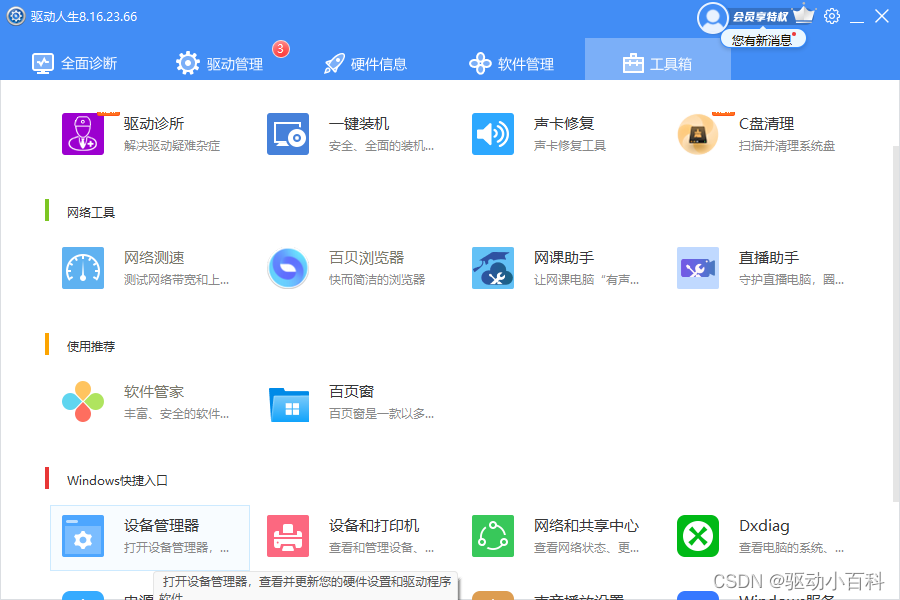Image resolution: width=900 pixels, height=600 pixels.
Task: Click the 声卡修复工具 description
Action: click(x=569, y=146)
